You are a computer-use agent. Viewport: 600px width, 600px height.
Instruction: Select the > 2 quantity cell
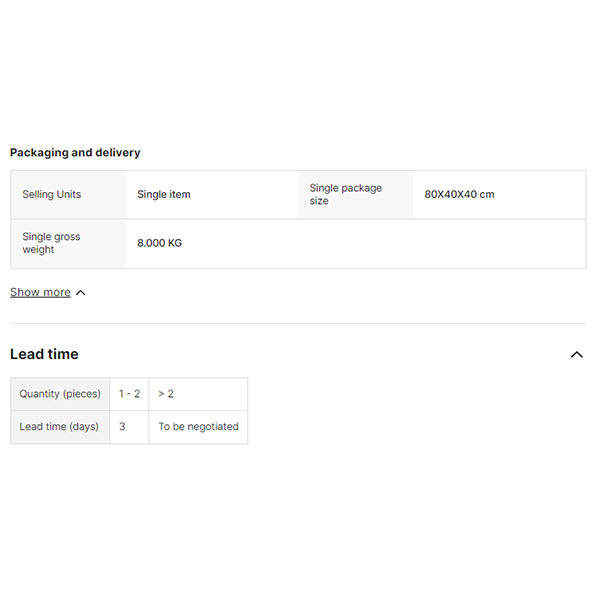pos(166,394)
